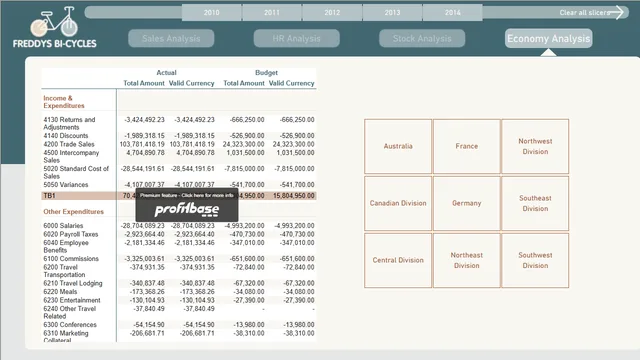Select the 2013 year slicer

[392, 13]
